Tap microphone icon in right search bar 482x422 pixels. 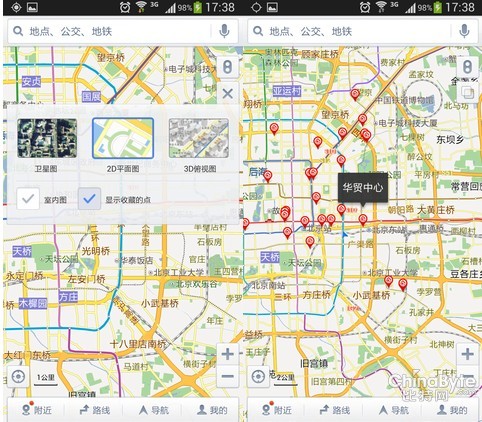(464, 31)
